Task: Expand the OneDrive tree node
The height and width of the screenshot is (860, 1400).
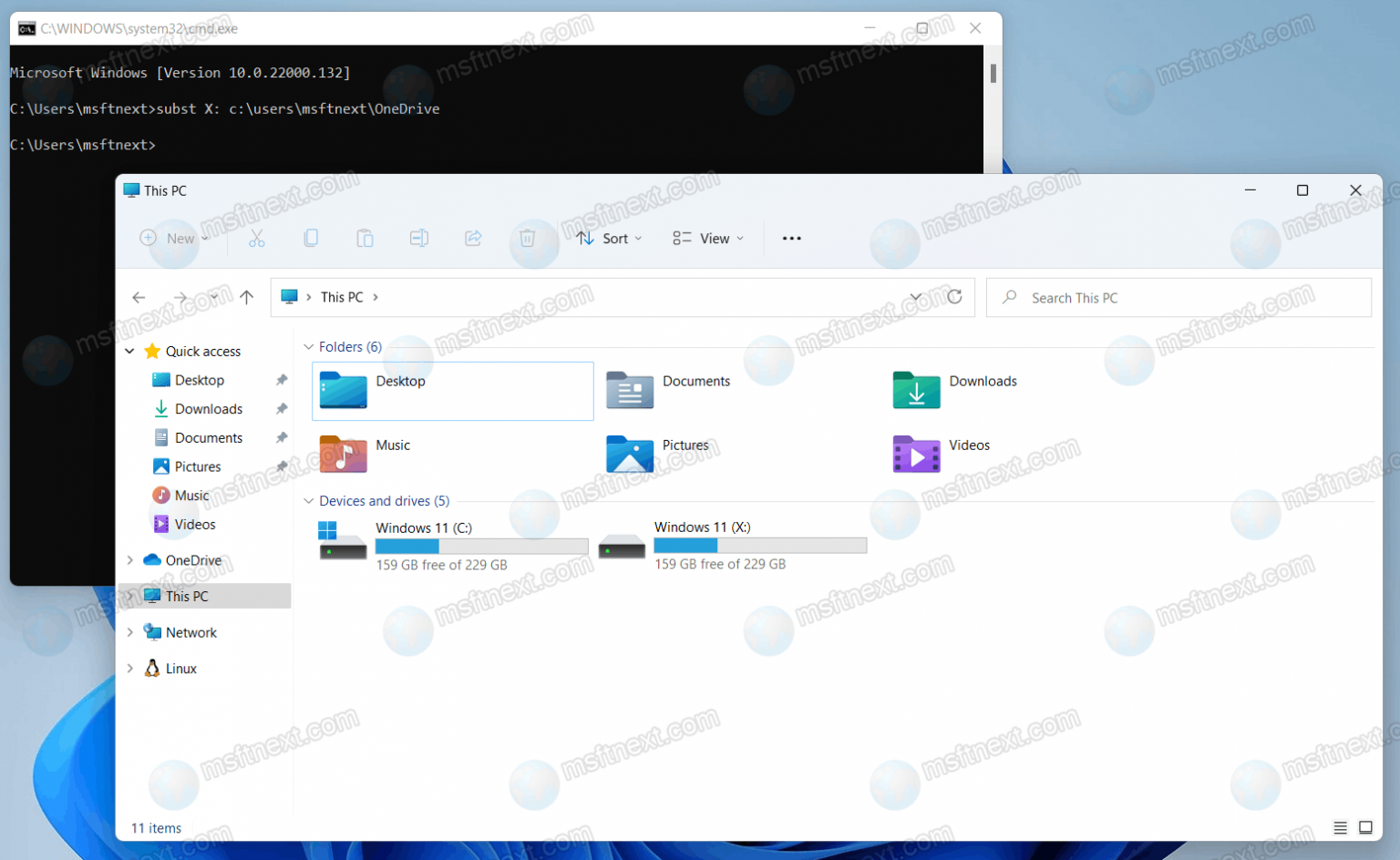Action: tap(130, 560)
